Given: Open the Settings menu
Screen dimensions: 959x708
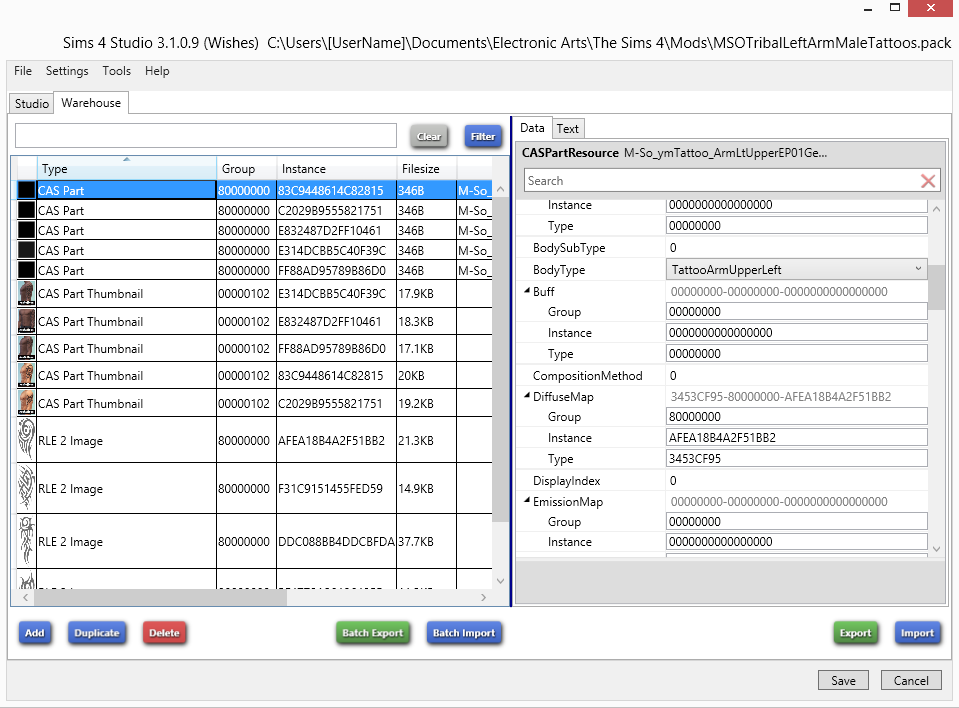Looking at the screenshot, I should pos(67,71).
